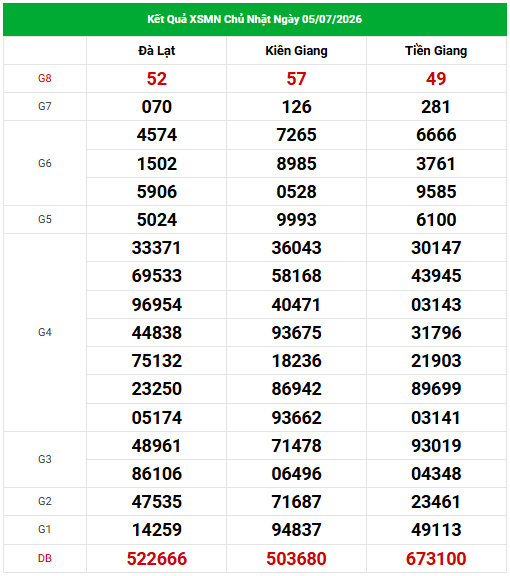Select Đà Lạt special prize number 522666
The height and width of the screenshot is (576, 510).
(x=157, y=559)
